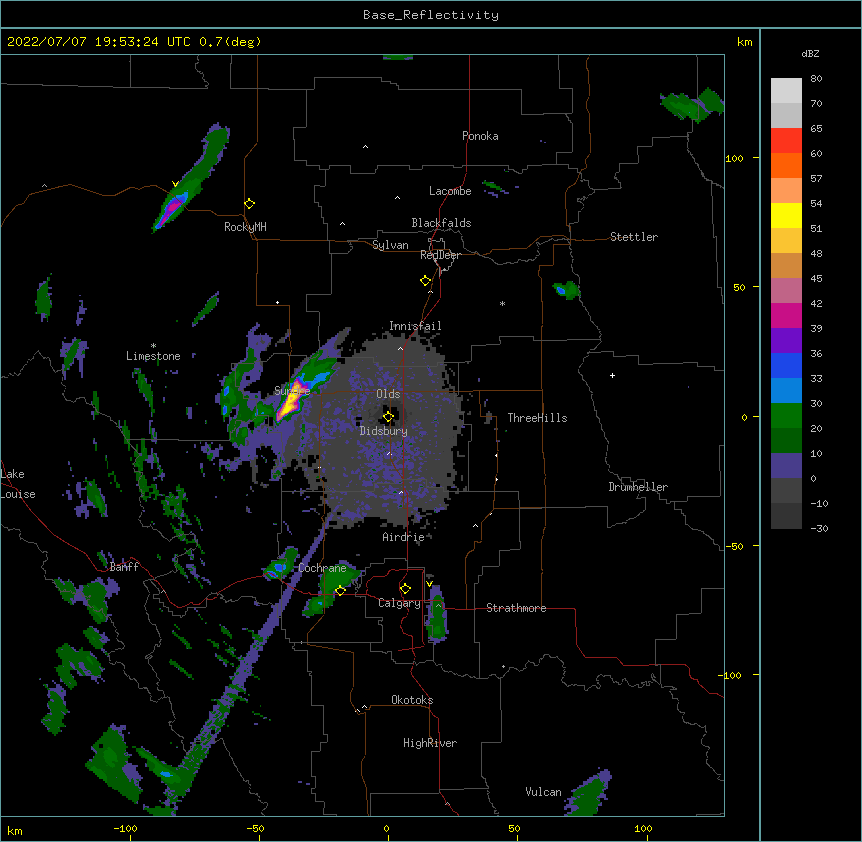Select the orange 57–60 dBZ legend swatch
Image resolution: width=862 pixels, height=842 pixels.
[786, 166]
